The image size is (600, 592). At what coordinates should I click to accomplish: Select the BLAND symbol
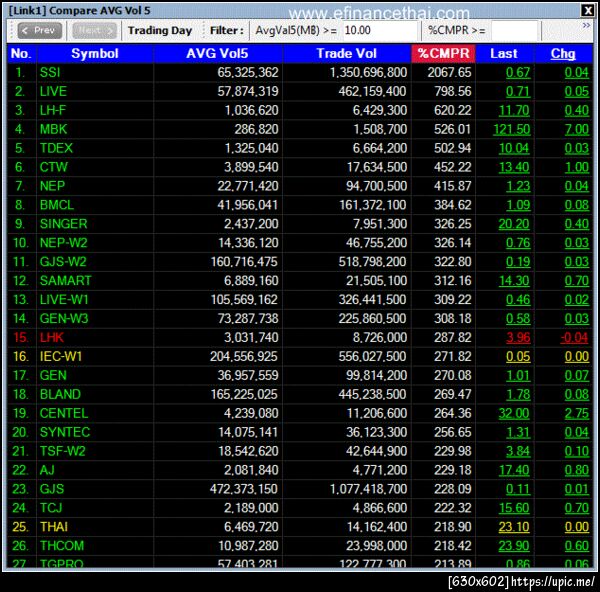coord(60,395)
